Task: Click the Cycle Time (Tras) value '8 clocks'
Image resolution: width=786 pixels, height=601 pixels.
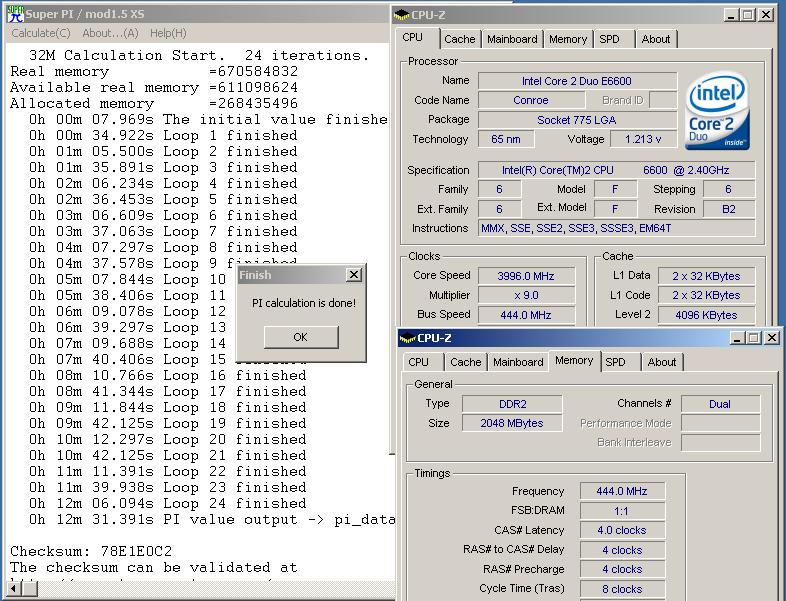Action: [x=622, y=589]
